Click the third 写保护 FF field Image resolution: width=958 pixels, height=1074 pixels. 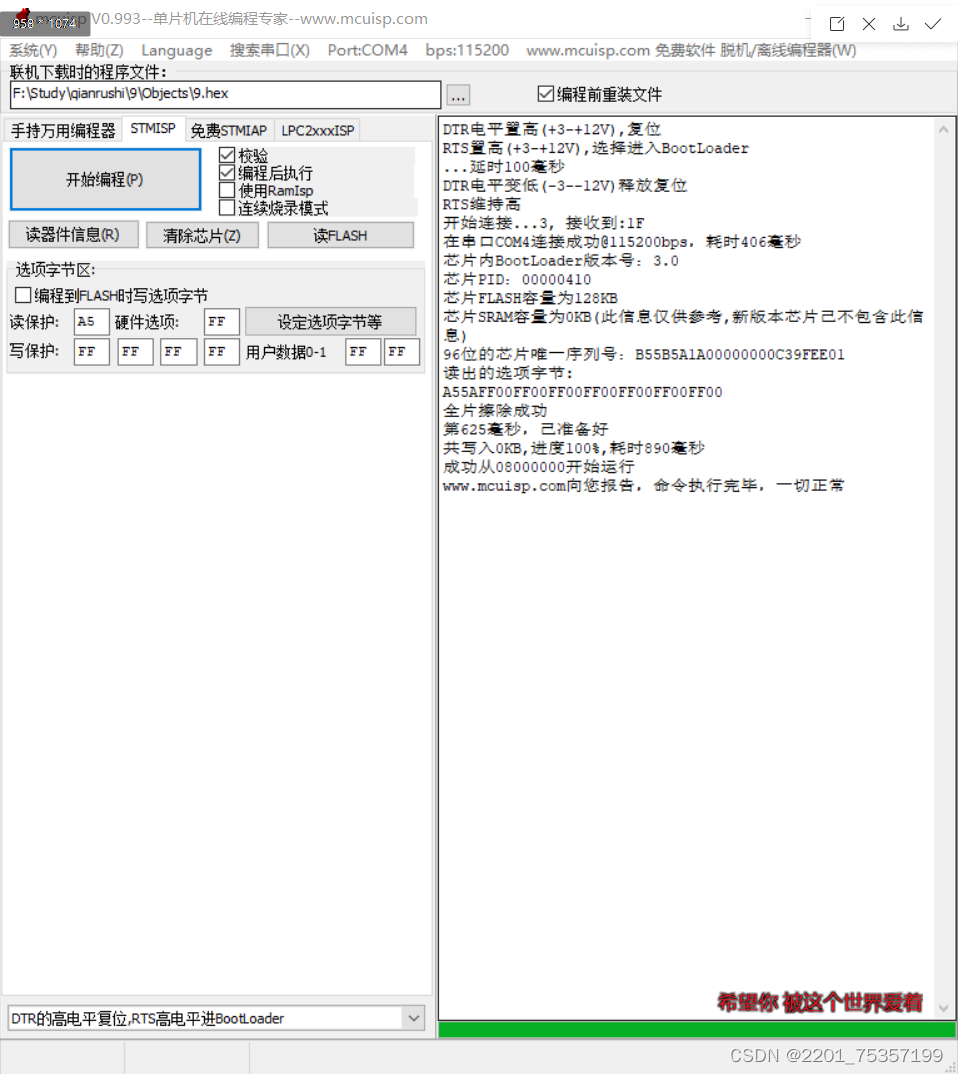pyautogui.click(x=178, y=351)
